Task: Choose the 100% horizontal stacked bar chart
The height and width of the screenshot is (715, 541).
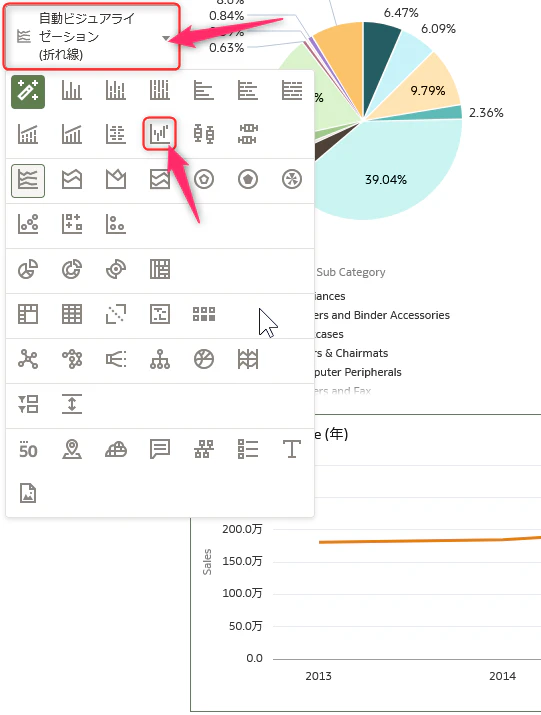Action: (292, 90)
